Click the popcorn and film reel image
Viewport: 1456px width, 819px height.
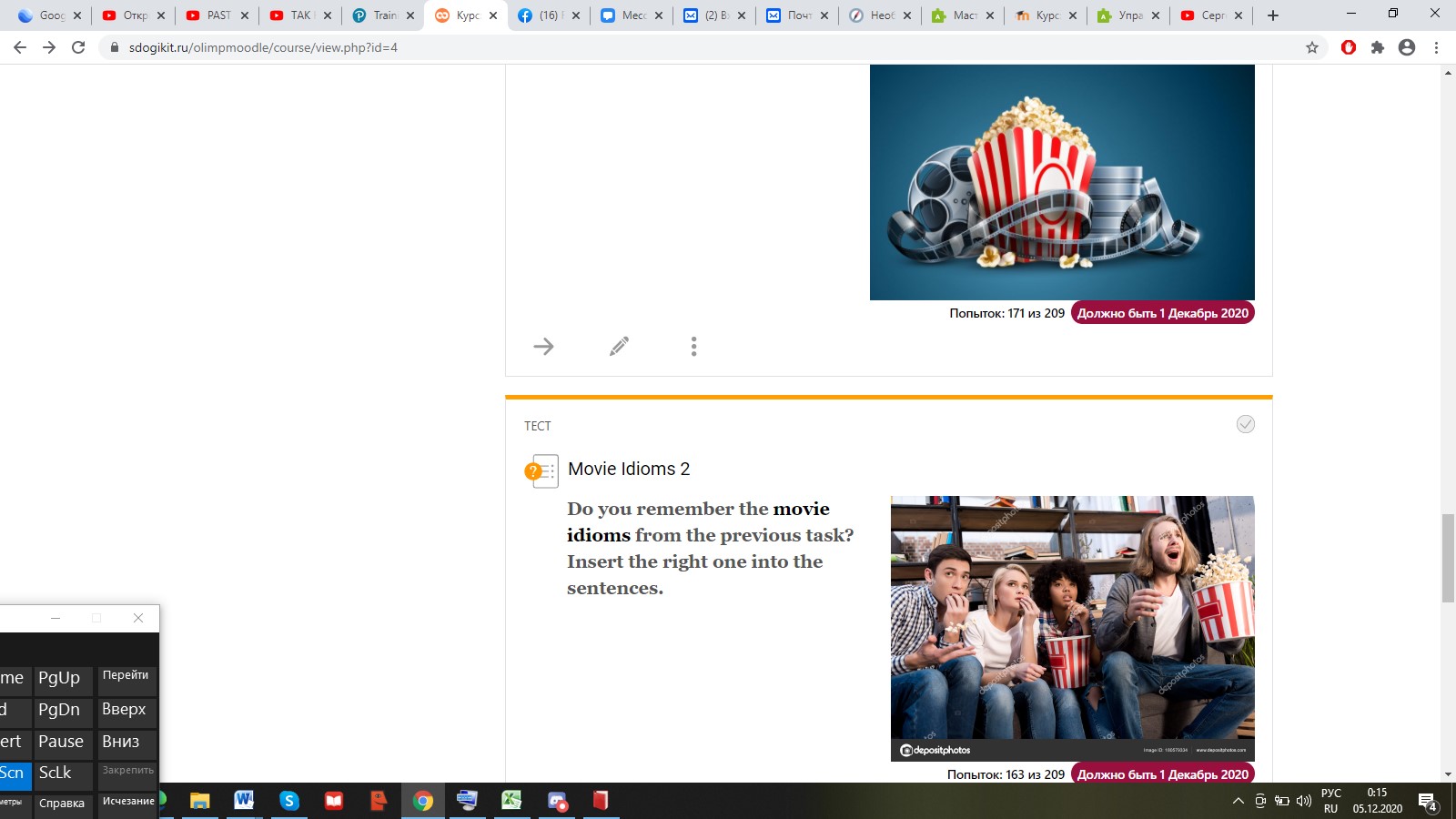[1062, 182]
